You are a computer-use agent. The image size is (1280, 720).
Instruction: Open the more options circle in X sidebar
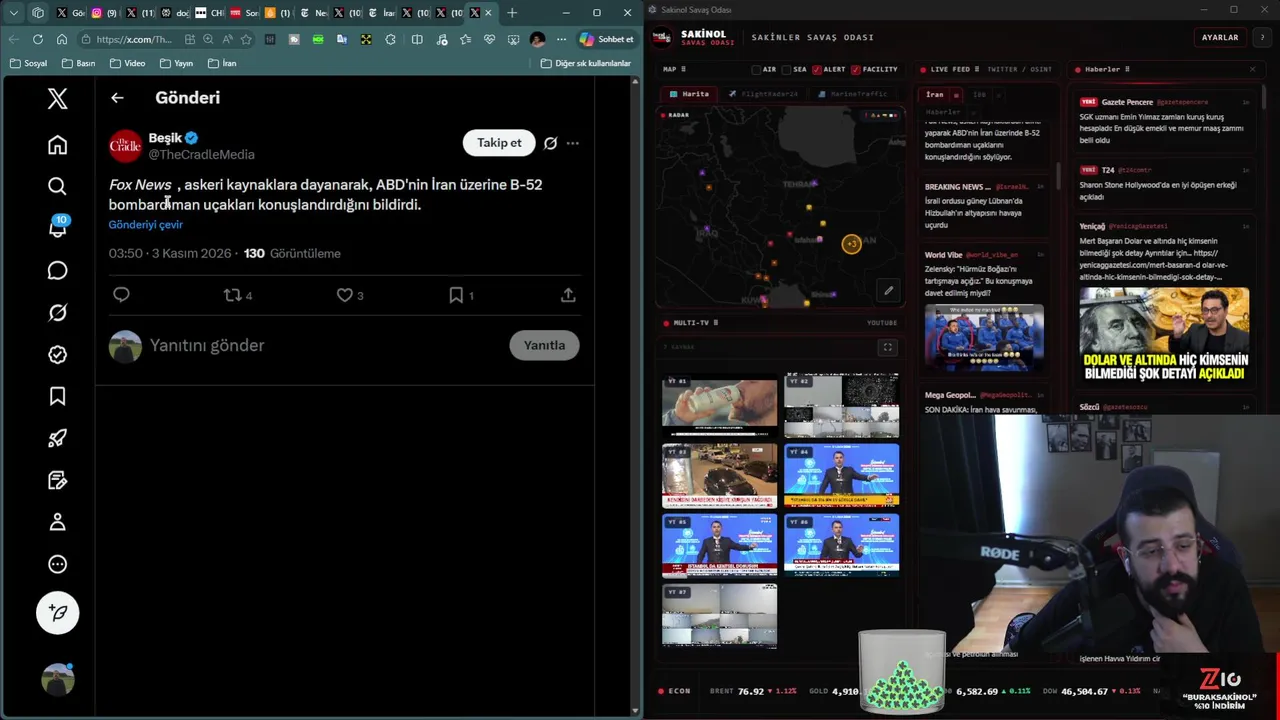pos(57,564)
